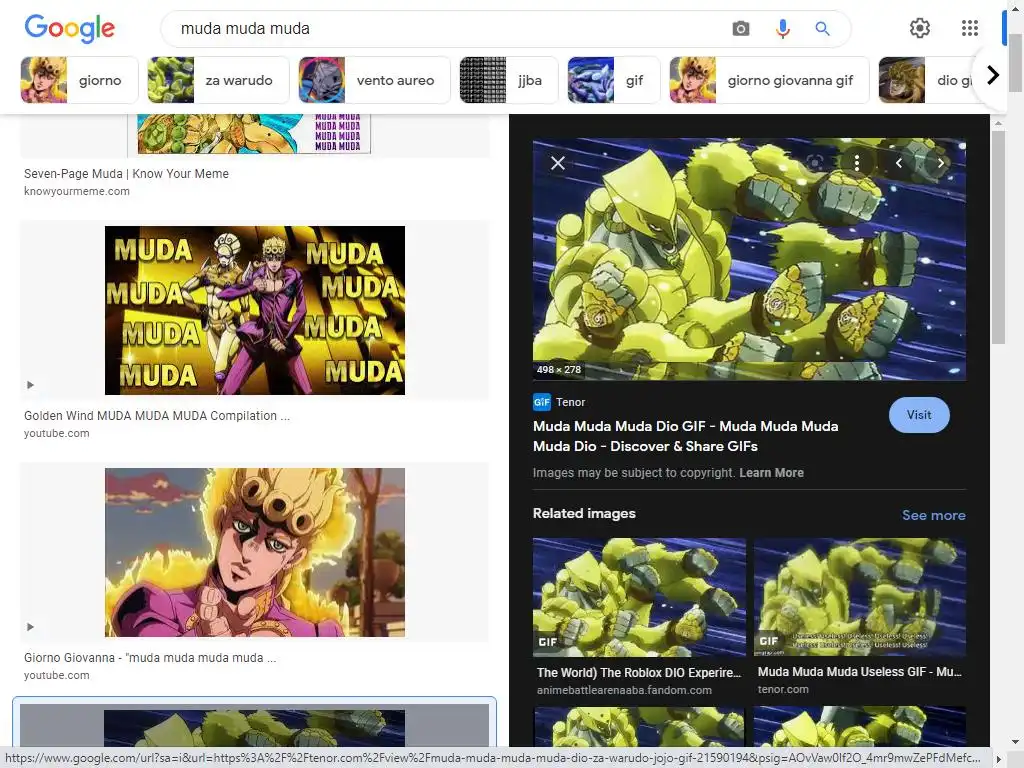Close the image preview panel

pos(558,163)
